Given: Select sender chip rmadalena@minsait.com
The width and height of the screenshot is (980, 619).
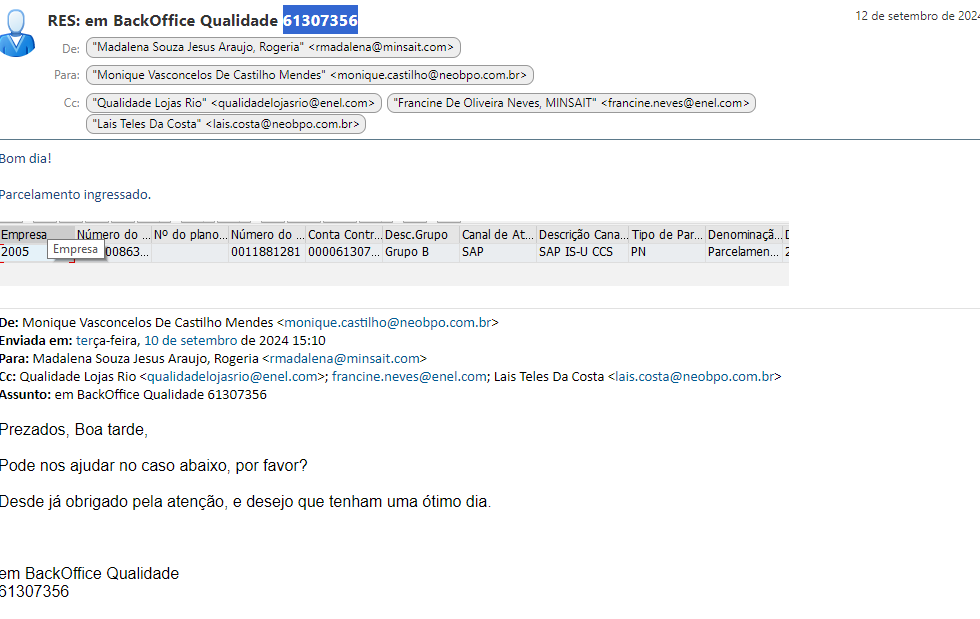Looking at the screenshot, I should pos(273,48).
